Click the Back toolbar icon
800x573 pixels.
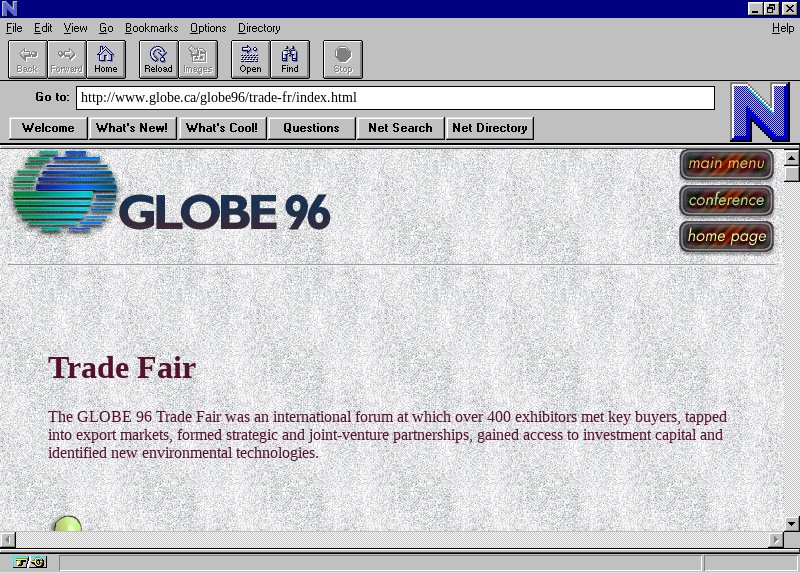click(27, 60)
